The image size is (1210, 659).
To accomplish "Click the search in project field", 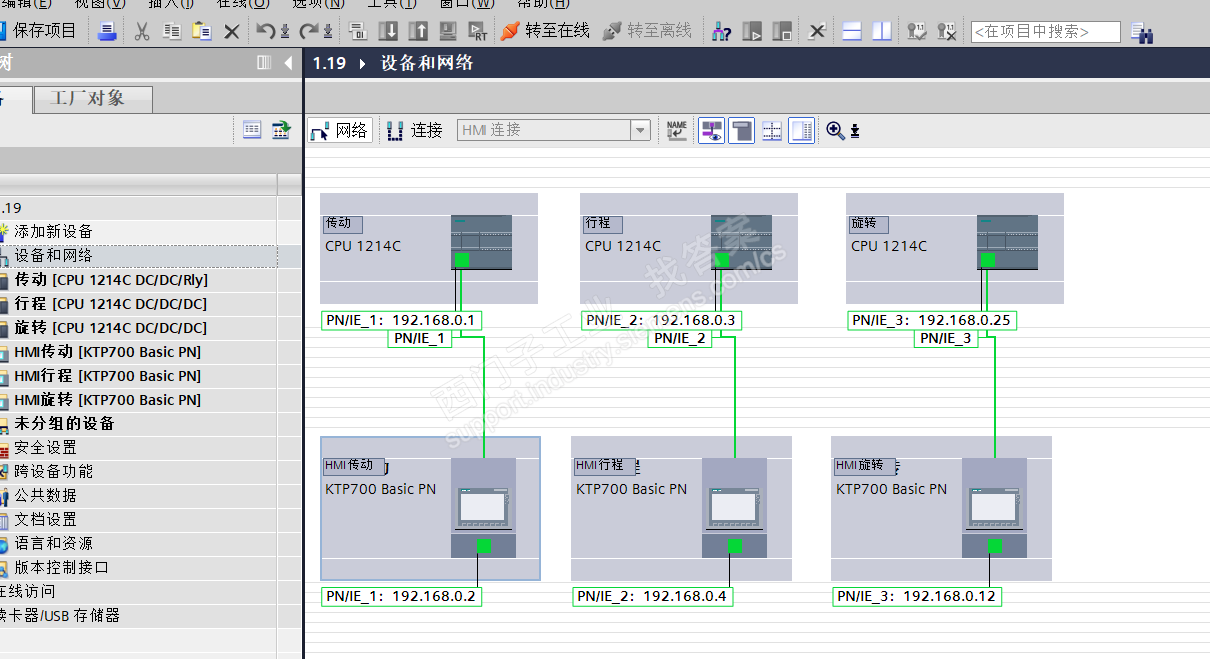I will click(x=1046, y=32).
